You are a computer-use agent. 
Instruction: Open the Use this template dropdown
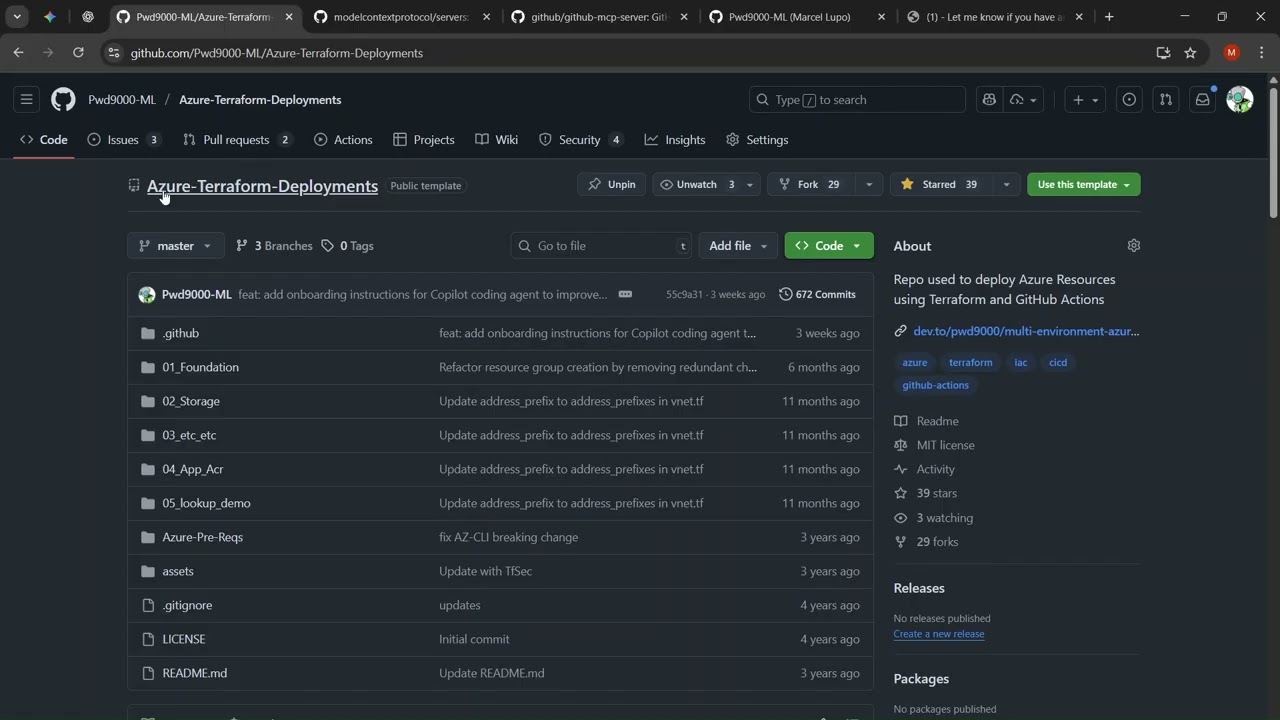click(x=1084, y=184)
